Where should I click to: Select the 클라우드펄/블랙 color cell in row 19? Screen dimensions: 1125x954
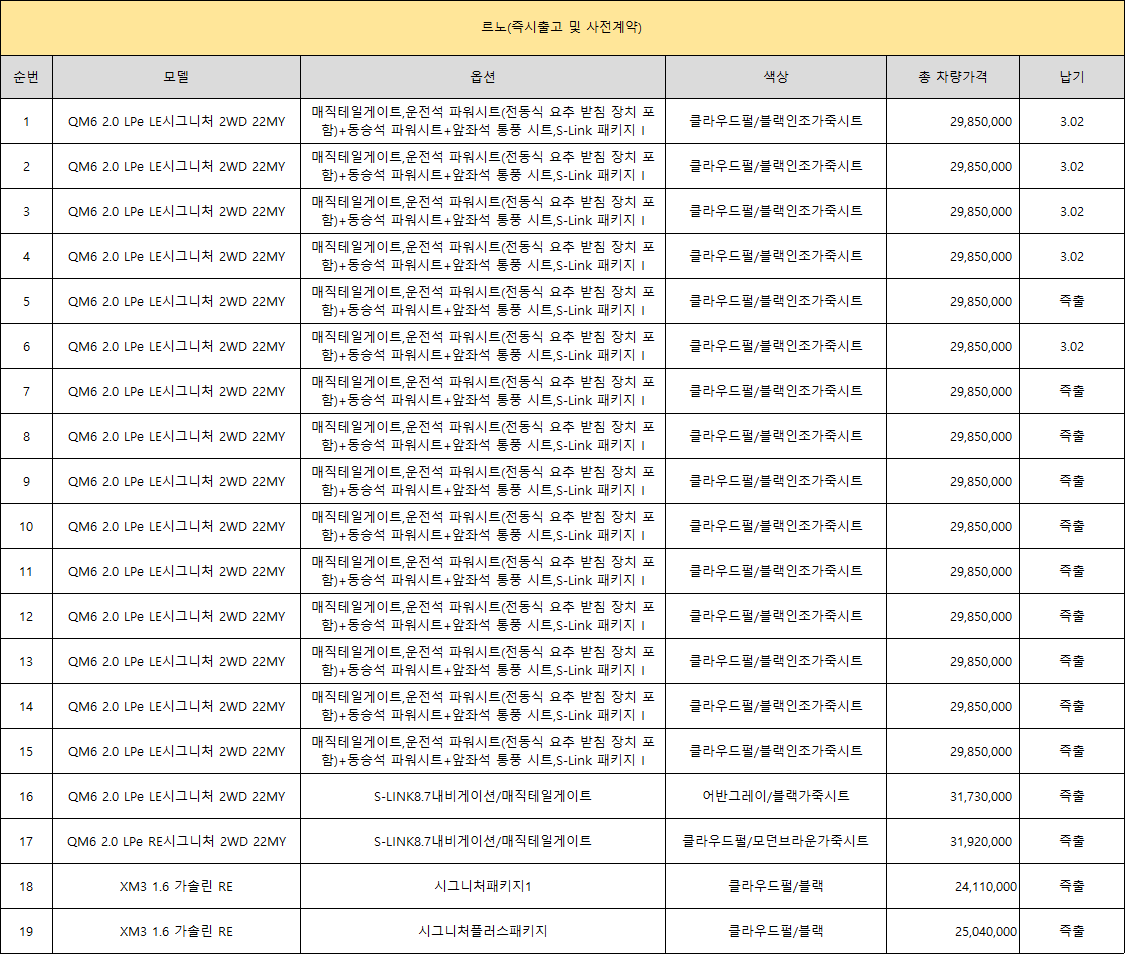[776, 931]
